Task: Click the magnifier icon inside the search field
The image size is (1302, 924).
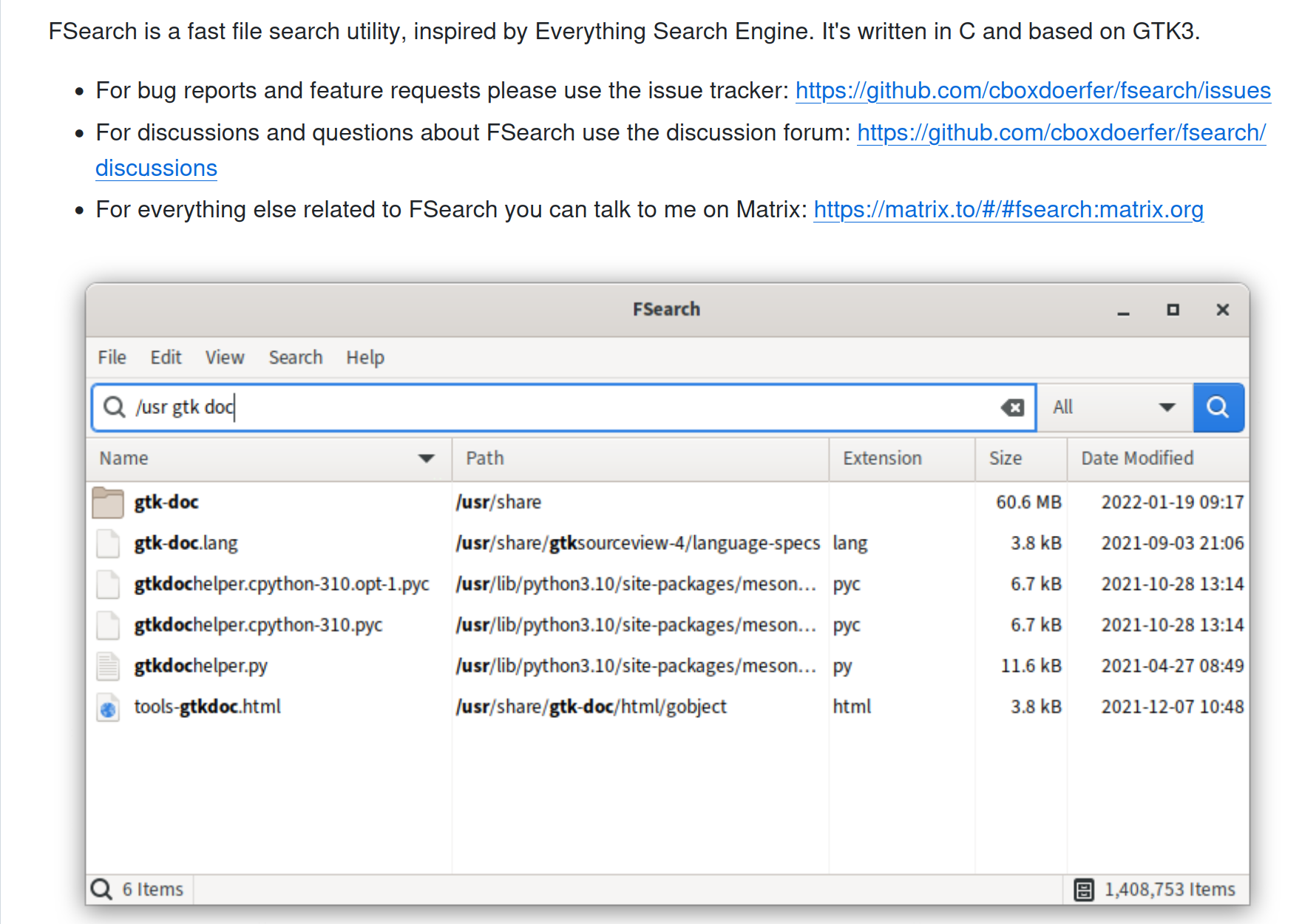Action: pyautogui.click(x=114, y=407)
